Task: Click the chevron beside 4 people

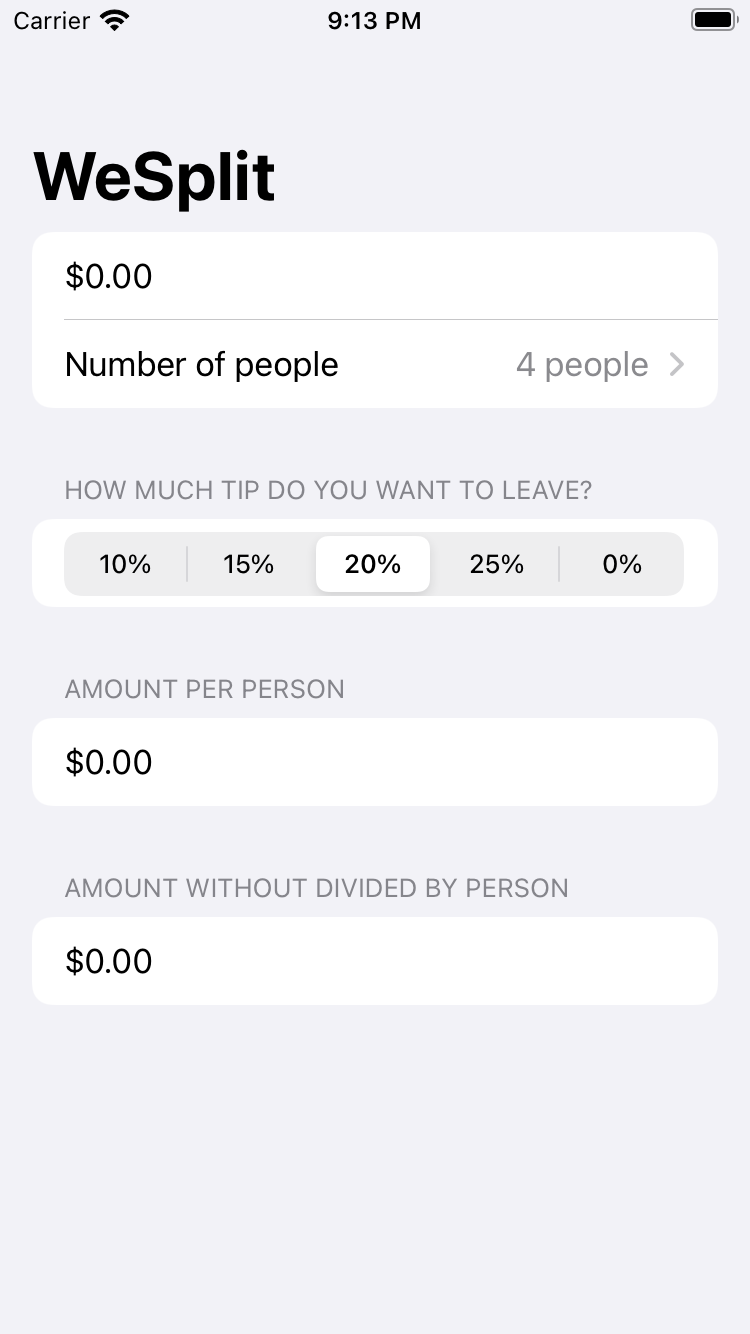Action: pyautogui.click(x=677, y=365)
